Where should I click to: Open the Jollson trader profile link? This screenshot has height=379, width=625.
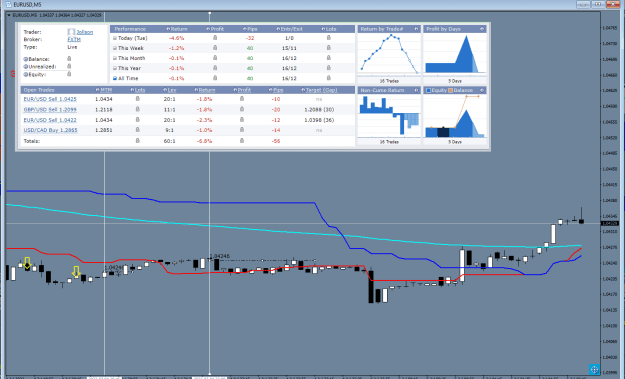(85, 32)
